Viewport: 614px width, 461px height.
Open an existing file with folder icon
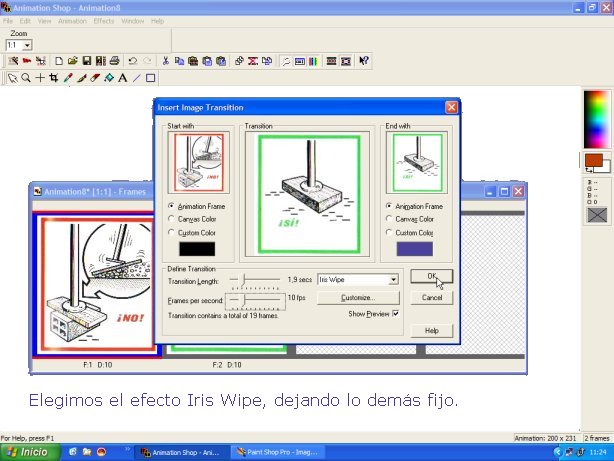click(x=73, y=61)
